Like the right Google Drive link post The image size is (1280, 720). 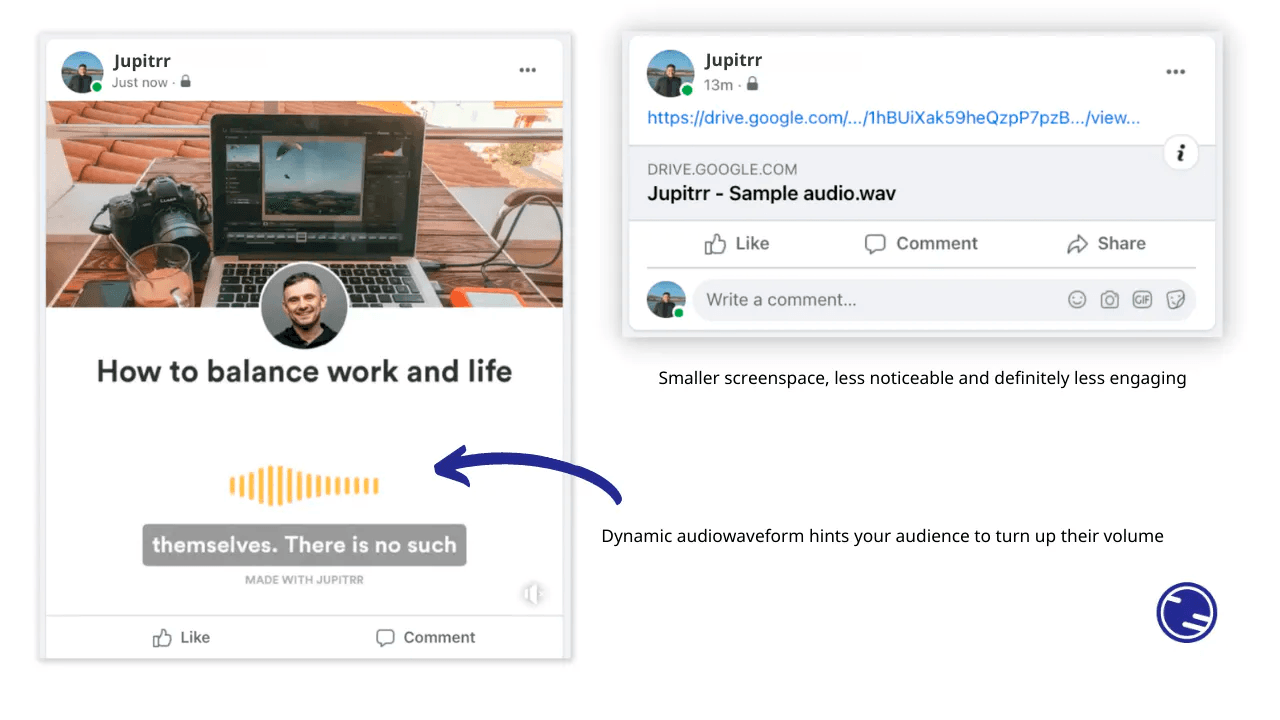tap(737, 243)
